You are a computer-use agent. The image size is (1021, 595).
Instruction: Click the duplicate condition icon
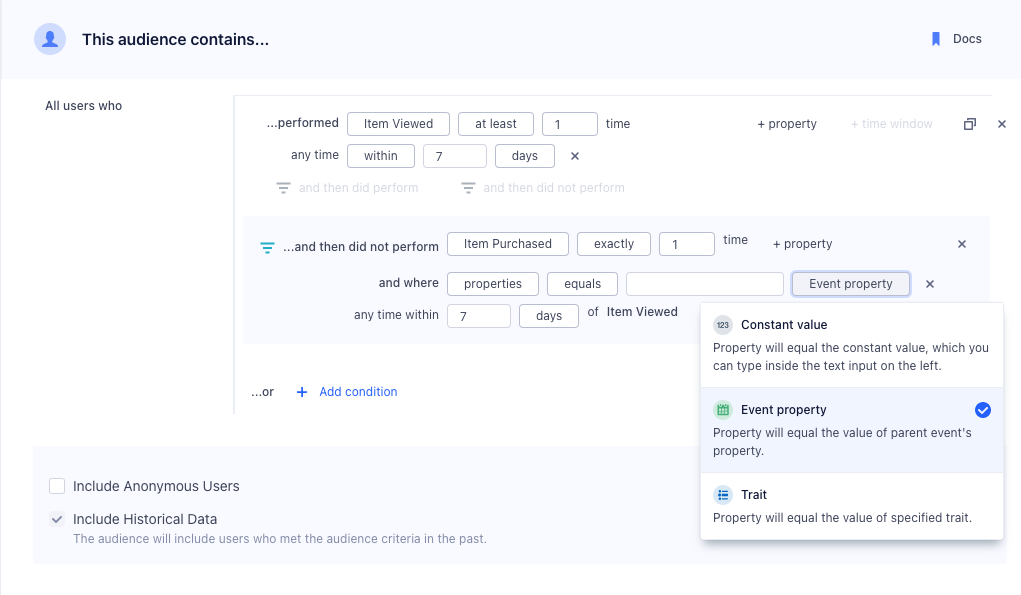pyautogui.click(x=969, y=123)
